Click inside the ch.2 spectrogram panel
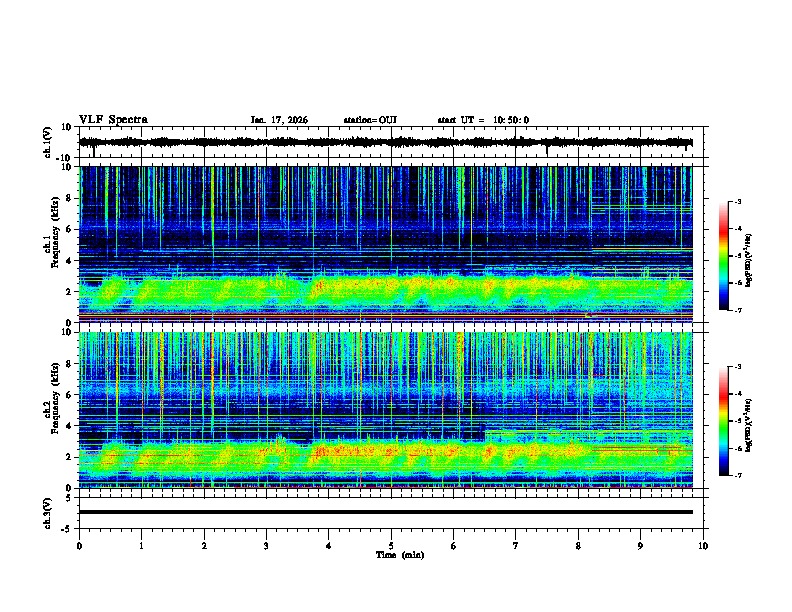This screenshot has height=612, width=792. [391, 410]
